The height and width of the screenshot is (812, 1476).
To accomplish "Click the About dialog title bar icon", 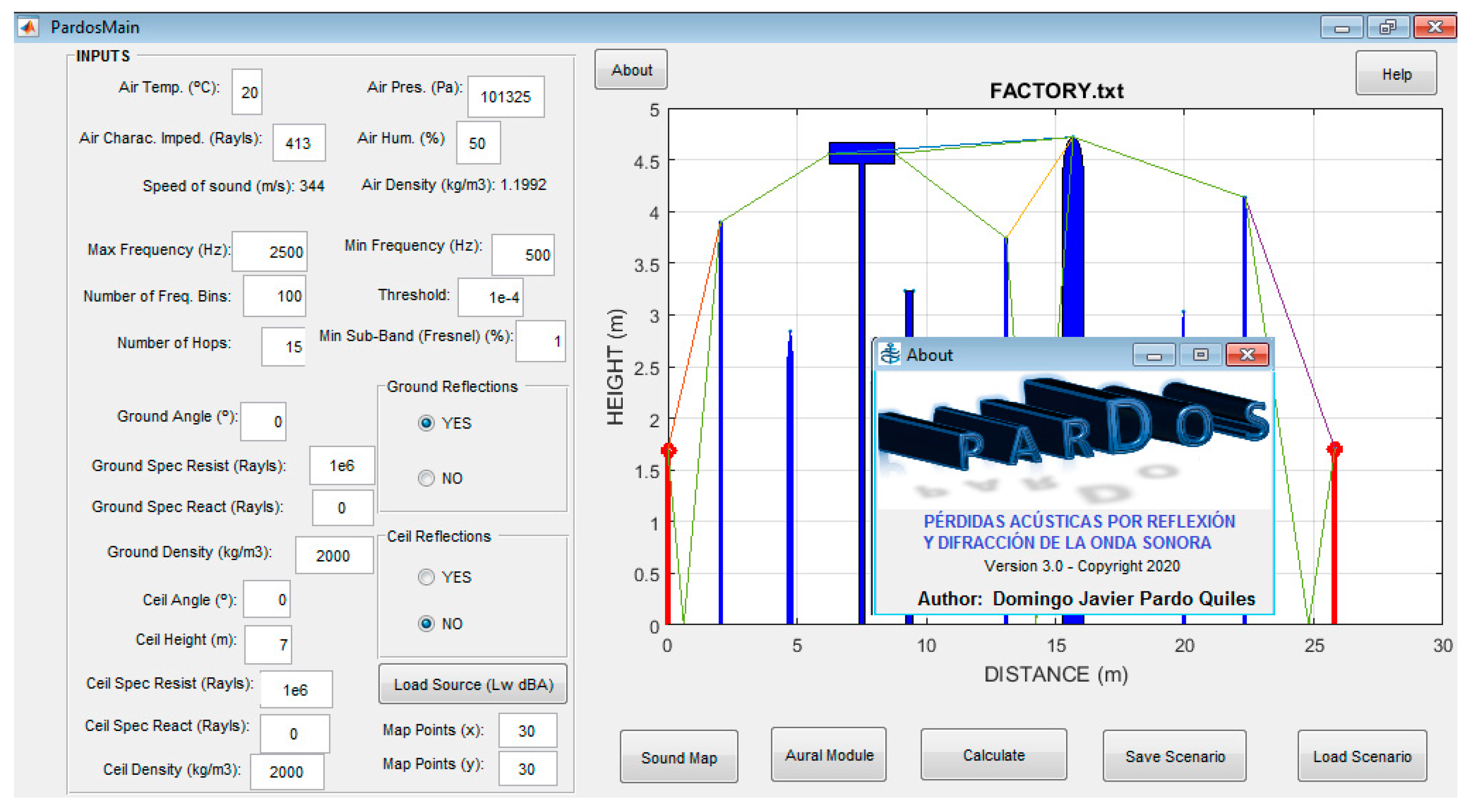I will (890, 355).
